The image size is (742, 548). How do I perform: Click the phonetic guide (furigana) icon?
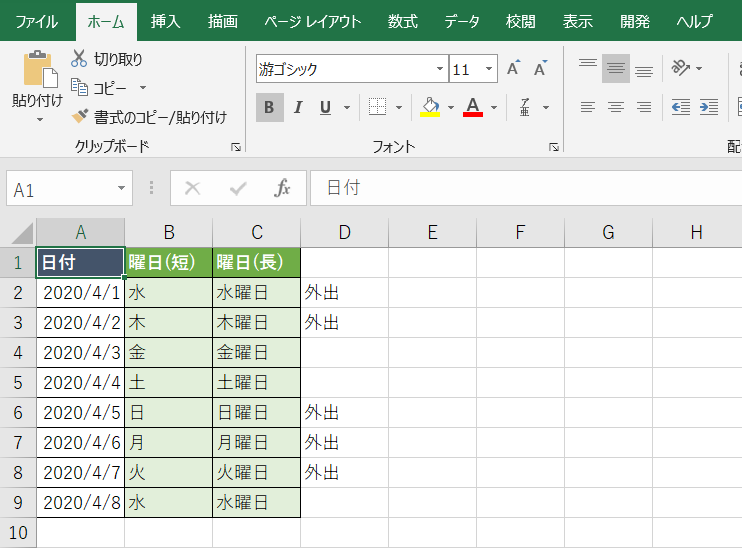point(525,107)
